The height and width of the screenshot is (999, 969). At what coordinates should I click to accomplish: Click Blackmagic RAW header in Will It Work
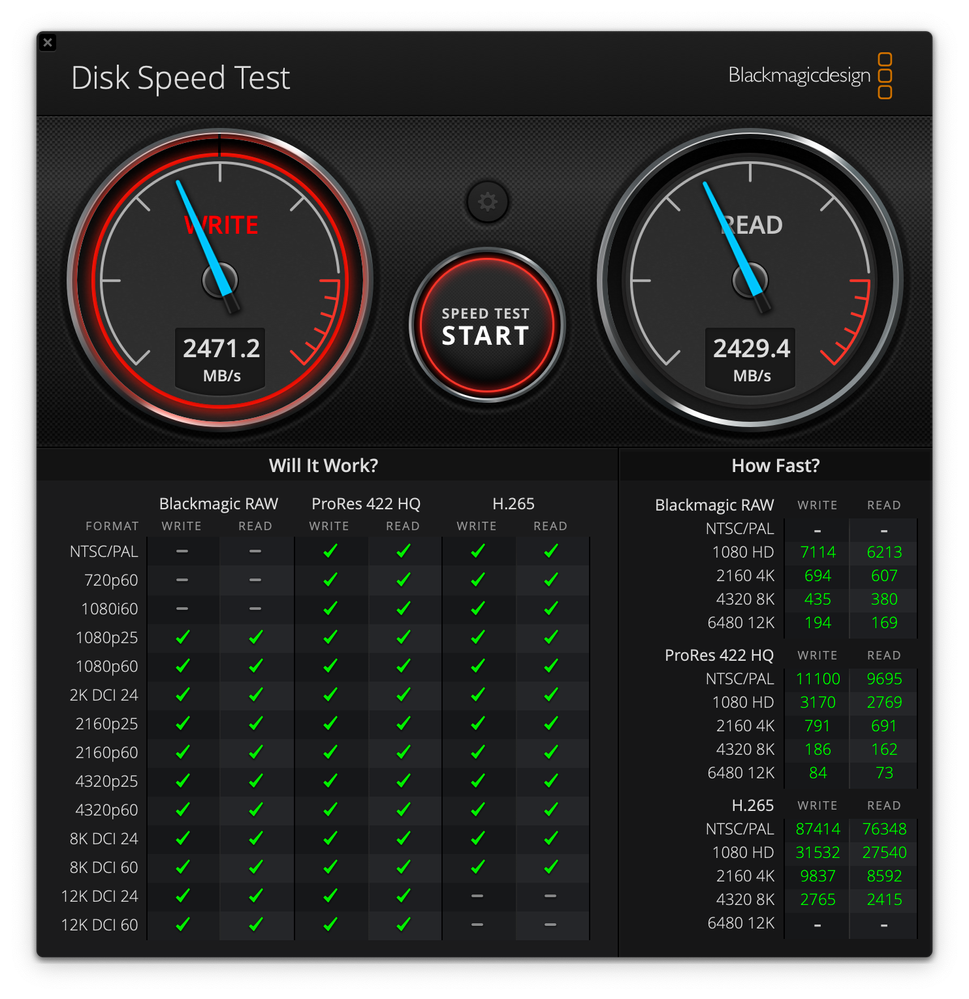coord(219,504)
